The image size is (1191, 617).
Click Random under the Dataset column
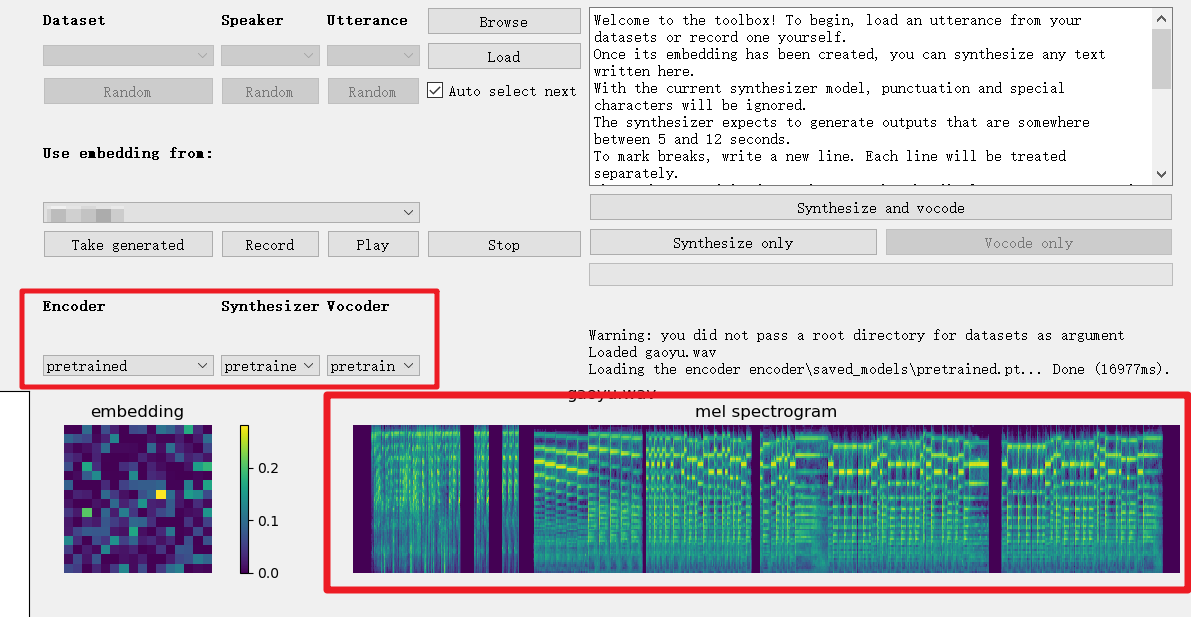pos(128,91)
